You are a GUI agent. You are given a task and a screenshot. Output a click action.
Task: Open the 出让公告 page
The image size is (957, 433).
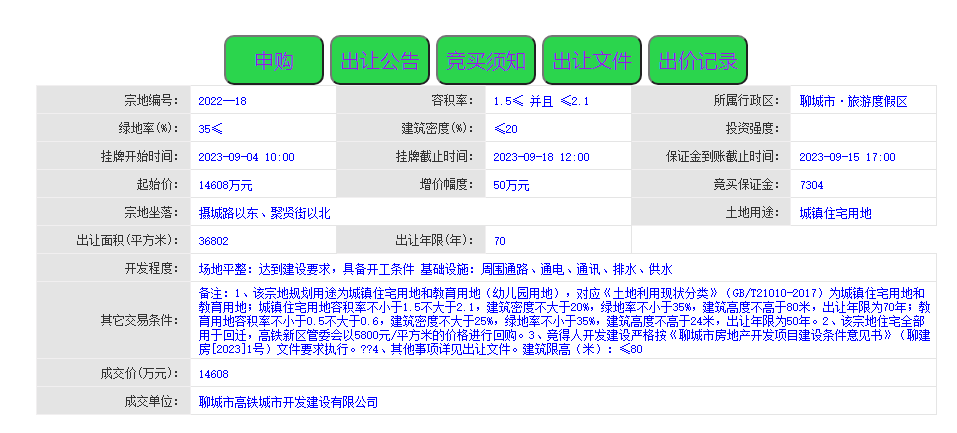(380, 60)
